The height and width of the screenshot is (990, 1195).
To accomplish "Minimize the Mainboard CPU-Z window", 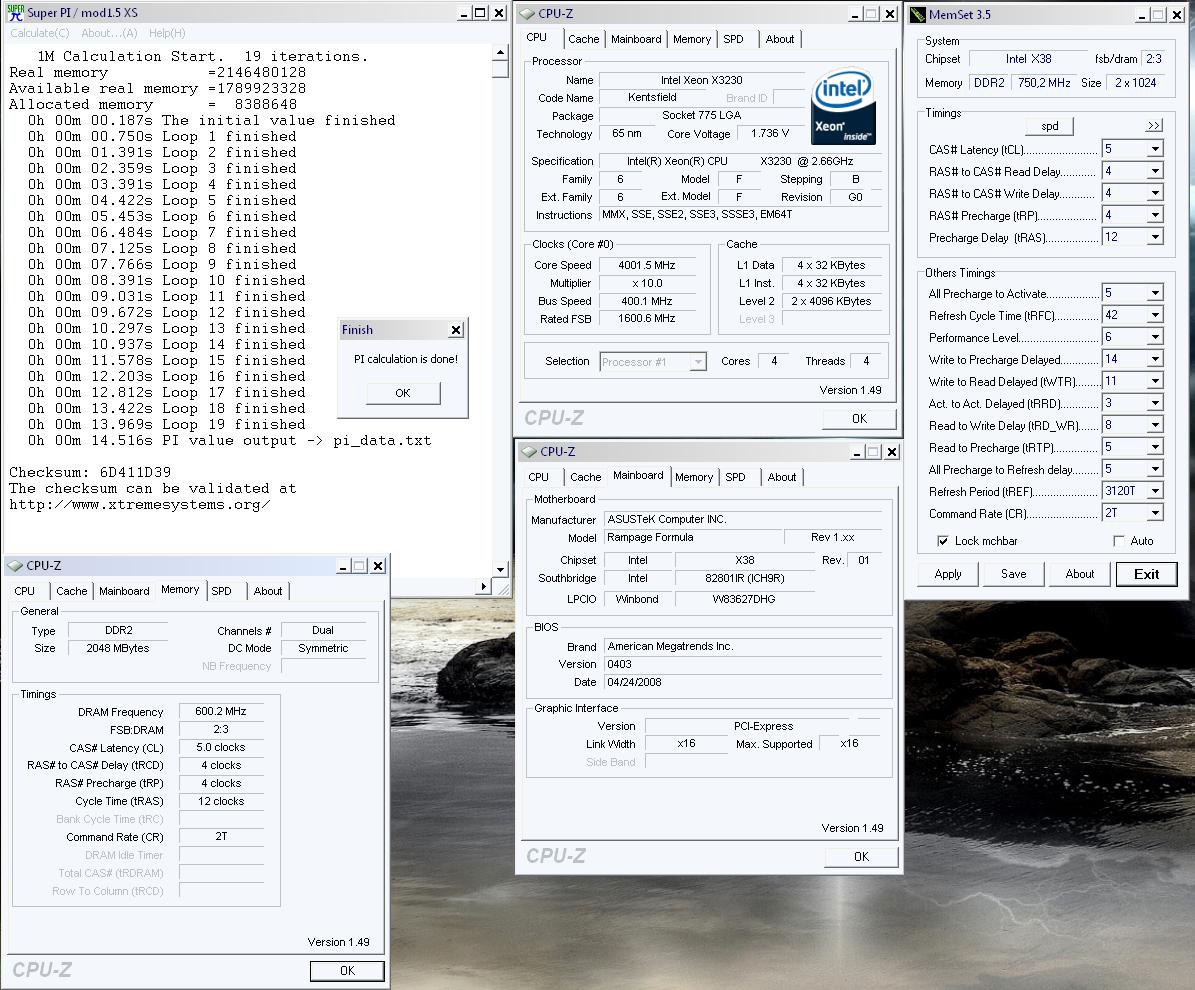I will click(x=857, y=452).
